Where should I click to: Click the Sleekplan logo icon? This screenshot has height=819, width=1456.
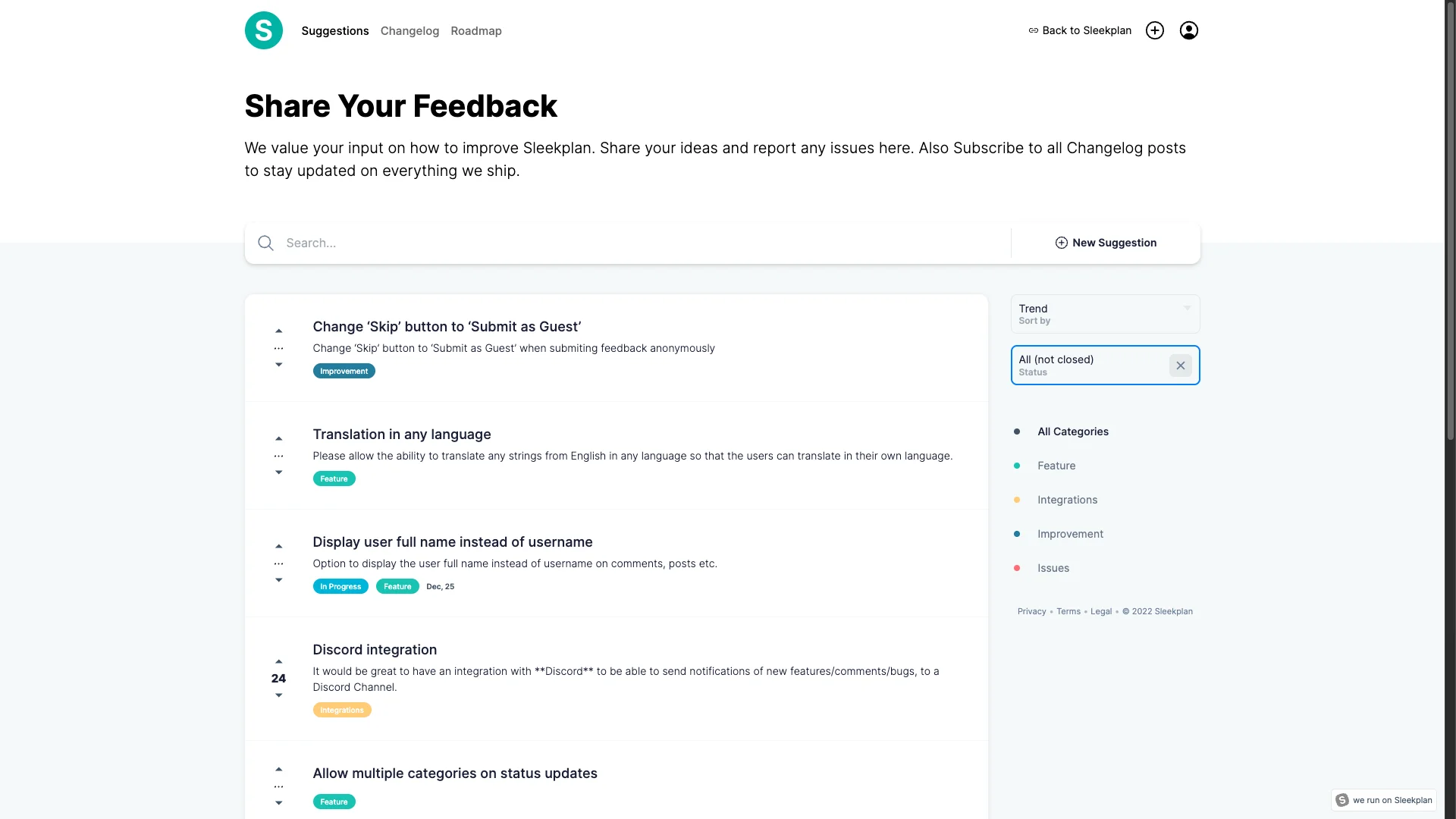pyautogui.click(x=263, y=30)
